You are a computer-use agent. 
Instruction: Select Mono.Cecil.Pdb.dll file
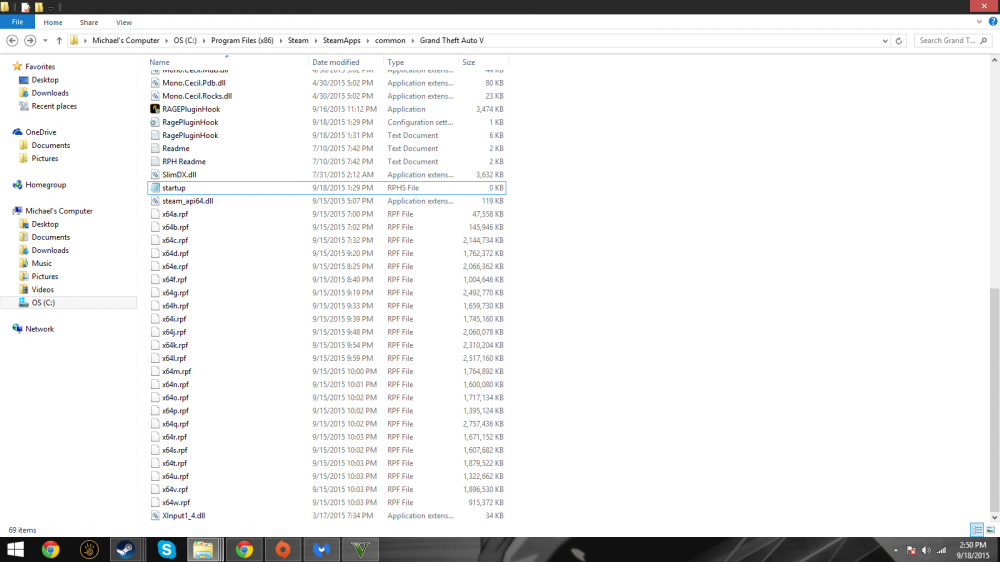(x=327, y=83)
